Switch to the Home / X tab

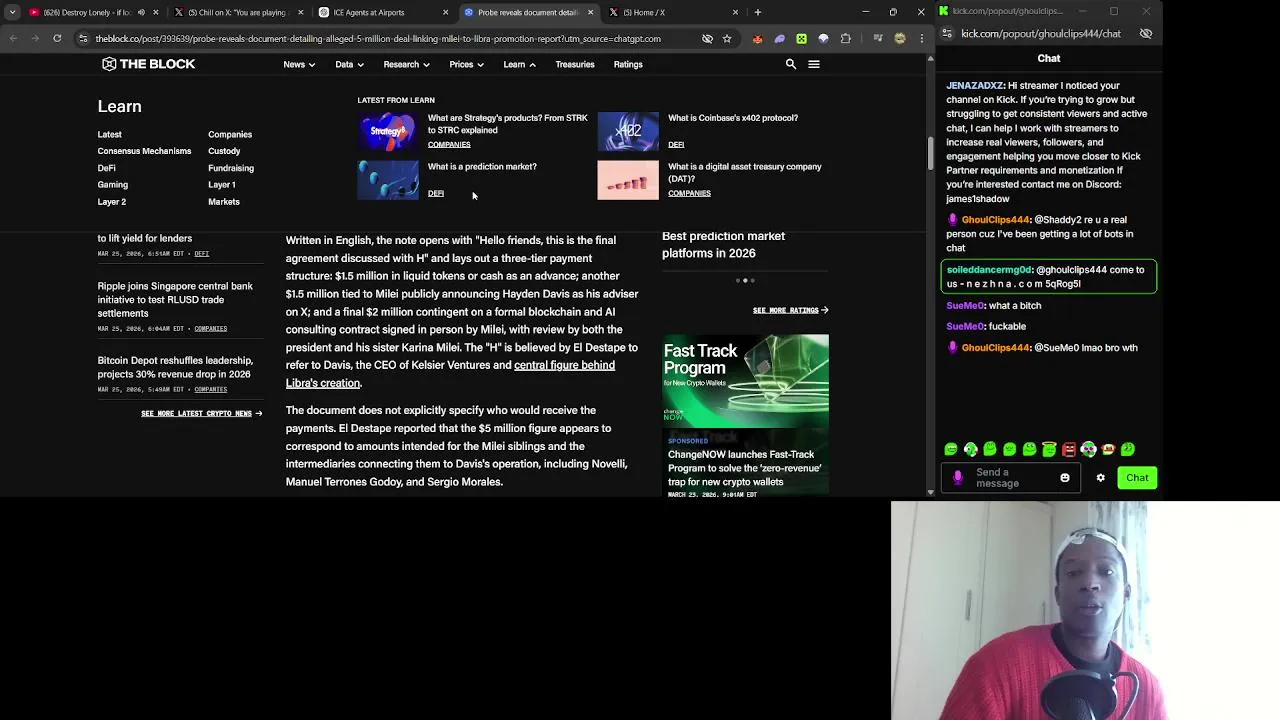(x=672, y=12)
